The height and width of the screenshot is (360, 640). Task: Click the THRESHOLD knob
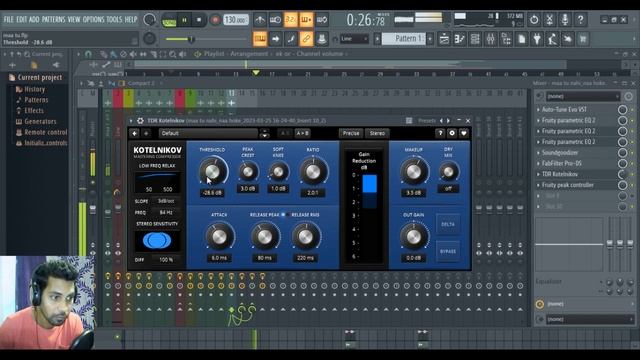pos(213,171)
